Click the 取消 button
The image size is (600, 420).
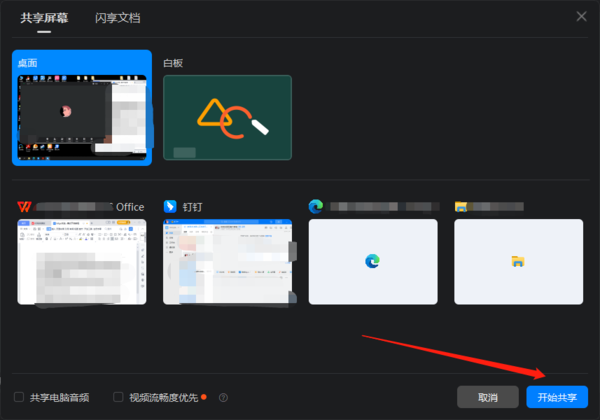pyautogui.click(x=488, y=397)
